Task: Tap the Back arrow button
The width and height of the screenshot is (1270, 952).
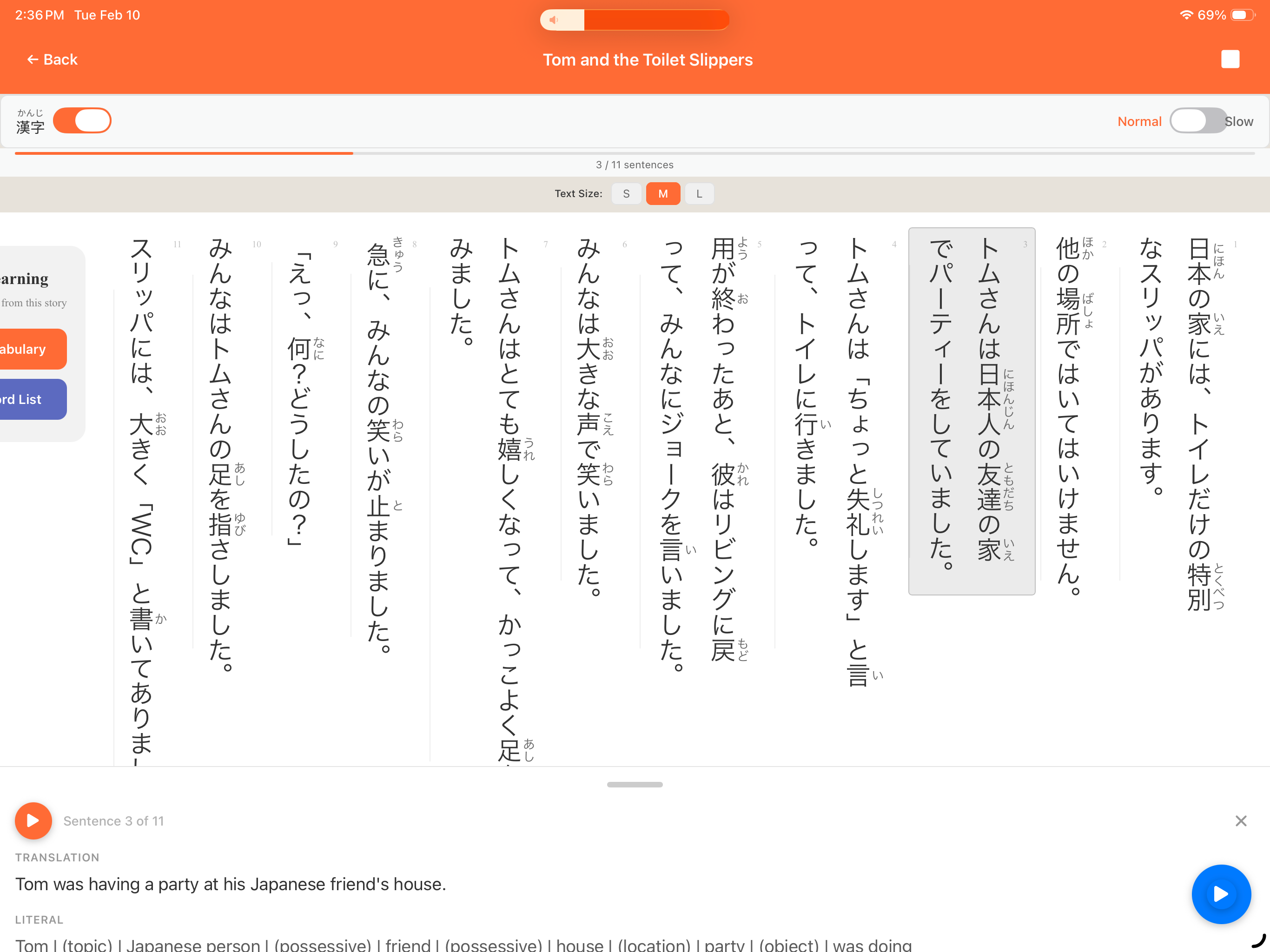Action: pyautogui.click(x=52, y=59)
